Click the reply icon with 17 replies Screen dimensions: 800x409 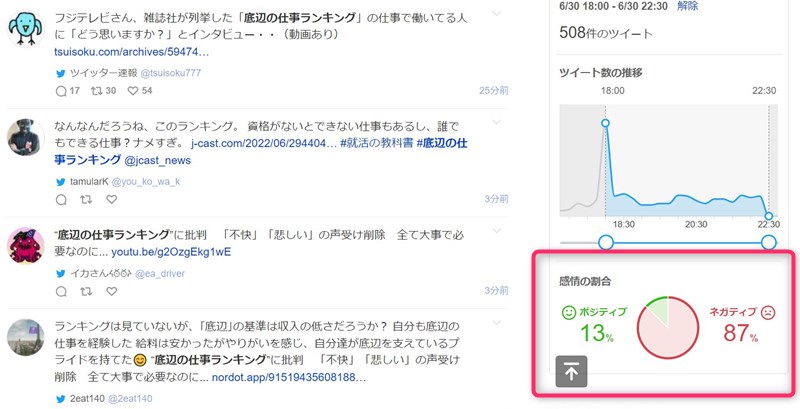point(61,91)
